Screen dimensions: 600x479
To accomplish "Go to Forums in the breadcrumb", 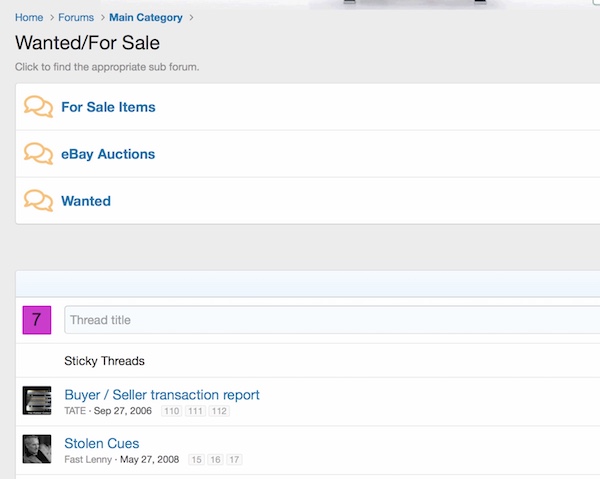I will click(76, 18).
